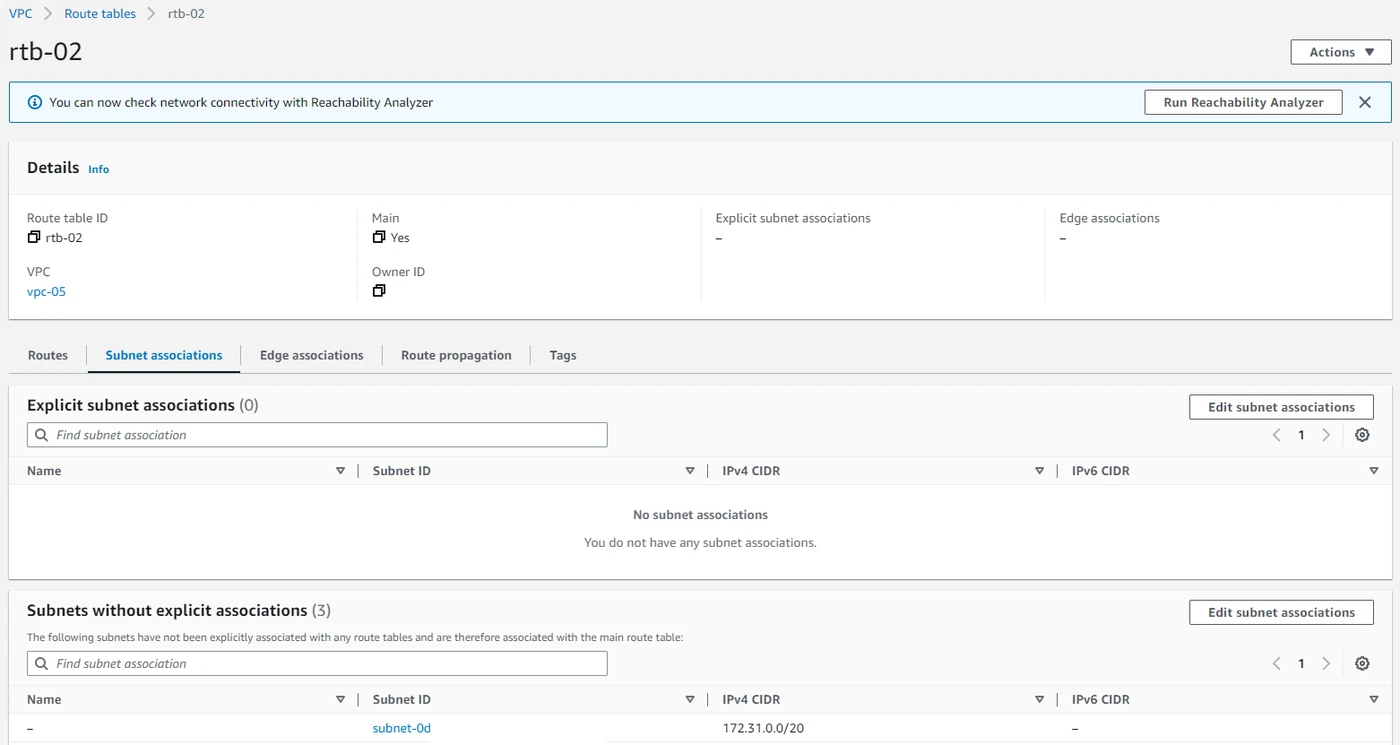The image size is (1400, 745).
Task: Click the info icon in the Reachability banner
Action: click(x=35, y=102)
